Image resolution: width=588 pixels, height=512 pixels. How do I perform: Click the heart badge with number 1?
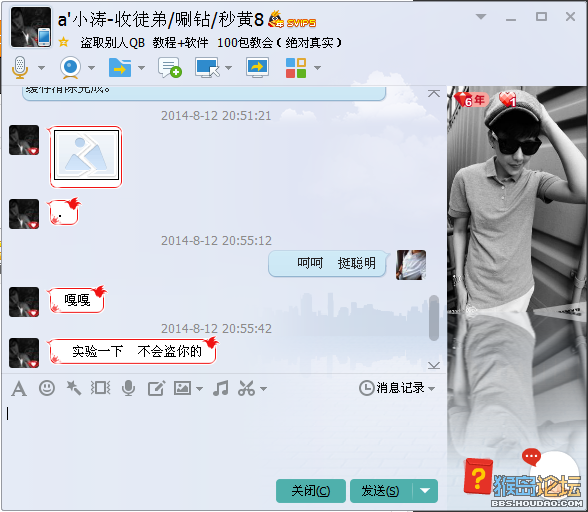[508, 100]
